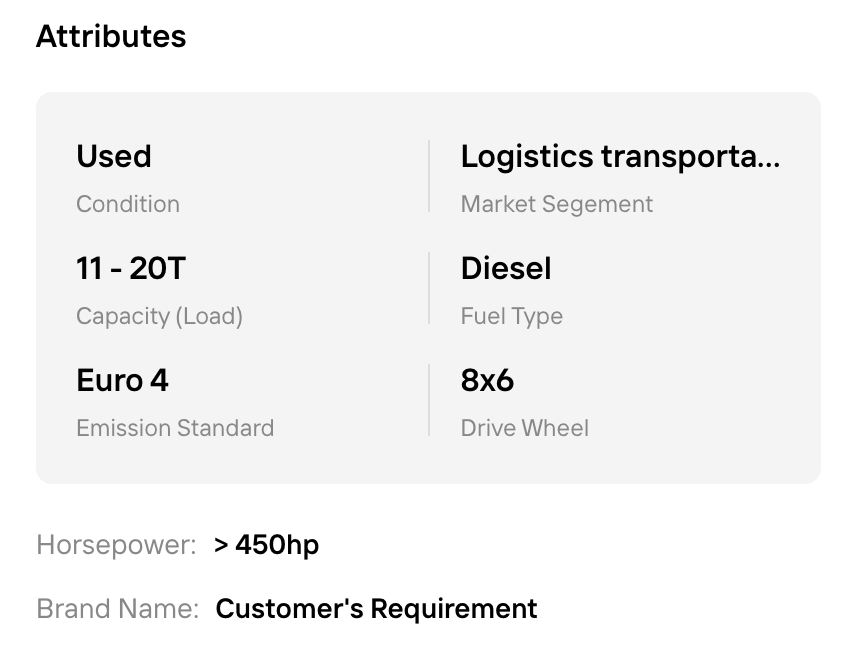Screen dimensions: 846x650
Task: Click the Drive Wheel label
Action: tap(524, 428)
